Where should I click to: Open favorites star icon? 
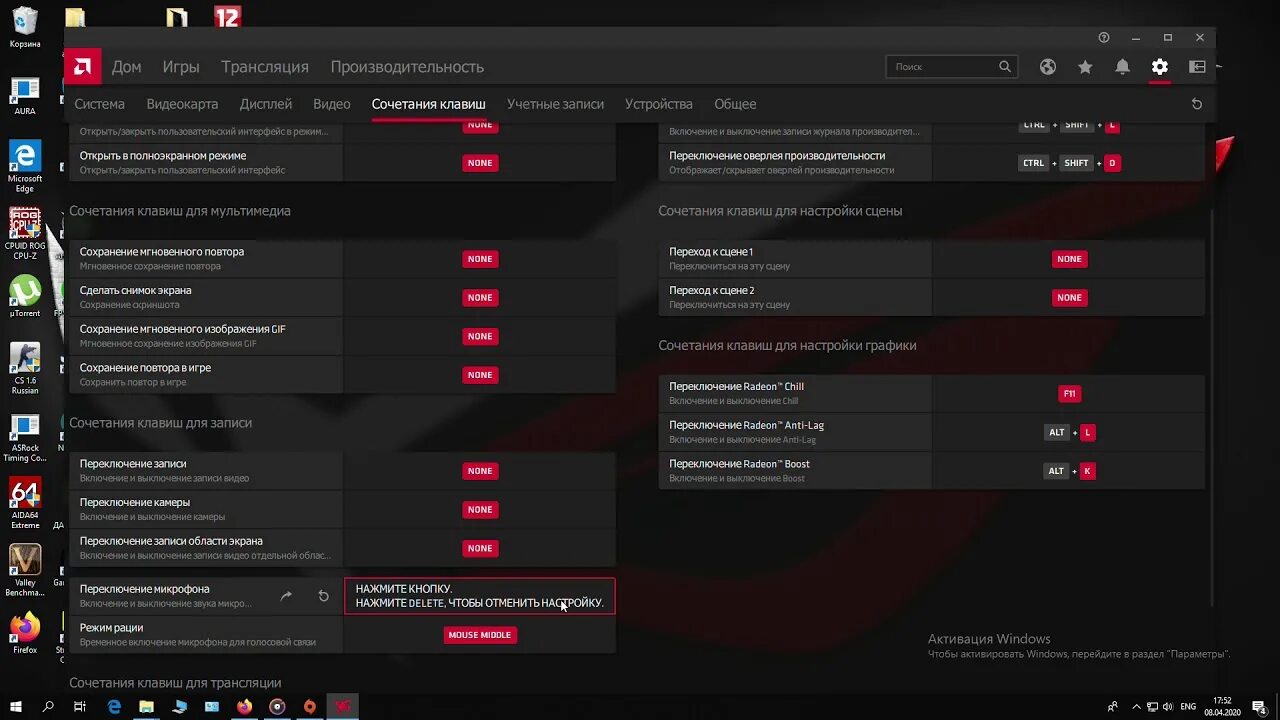1085,67
